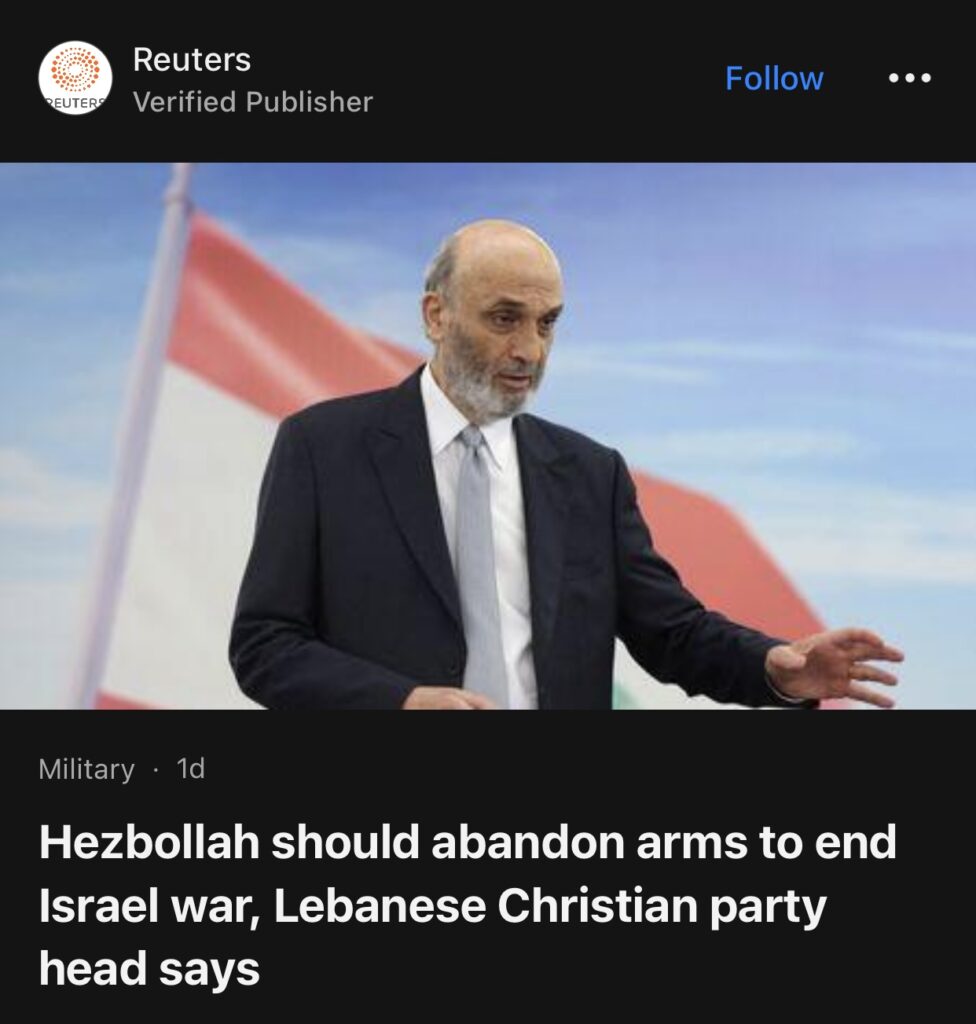Click the separator dot beside Military

pyautogui.click(x=155, y=769)
